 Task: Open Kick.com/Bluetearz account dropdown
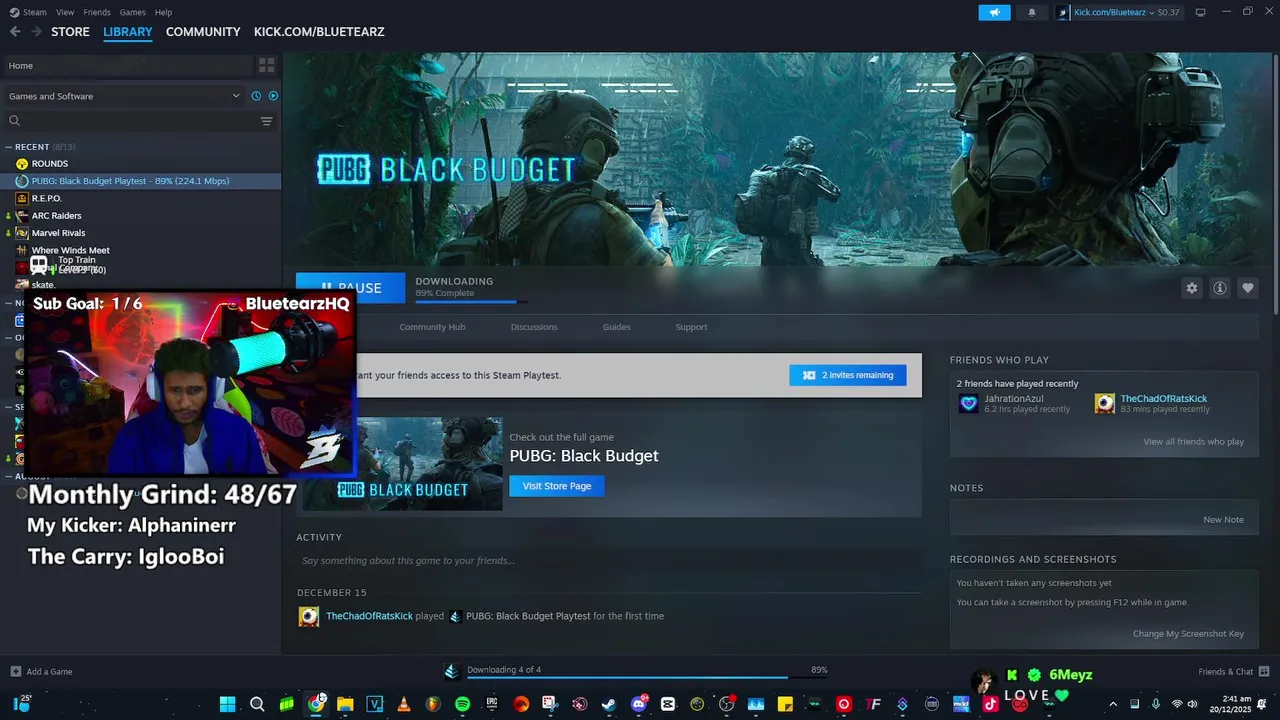1118,12
